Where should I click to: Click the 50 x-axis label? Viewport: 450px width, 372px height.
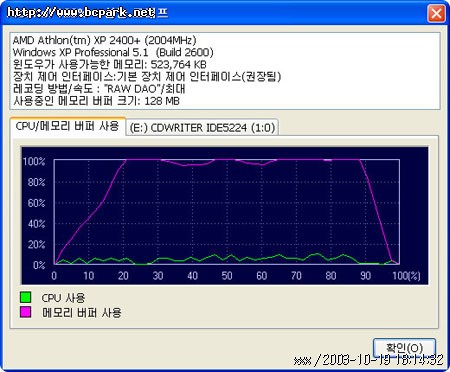[x=227, y=276]
